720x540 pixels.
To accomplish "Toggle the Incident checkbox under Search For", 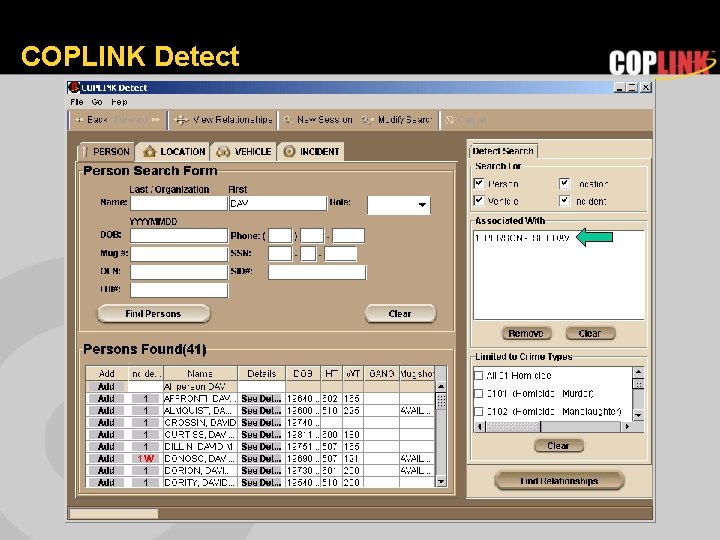I will [564, 201].
